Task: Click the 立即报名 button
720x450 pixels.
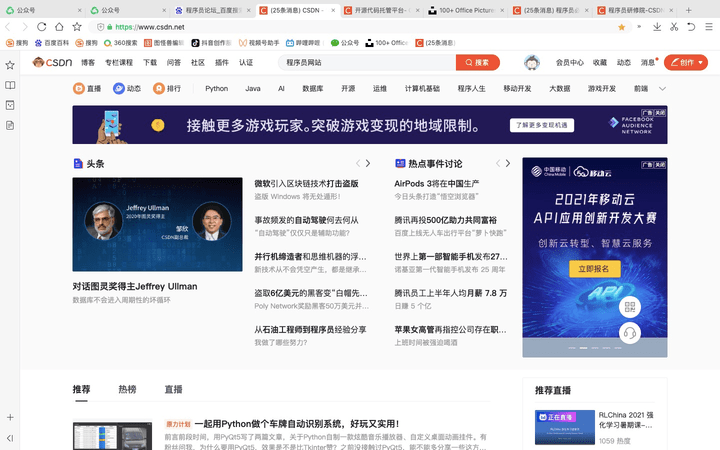Action: tap(594, 269)
